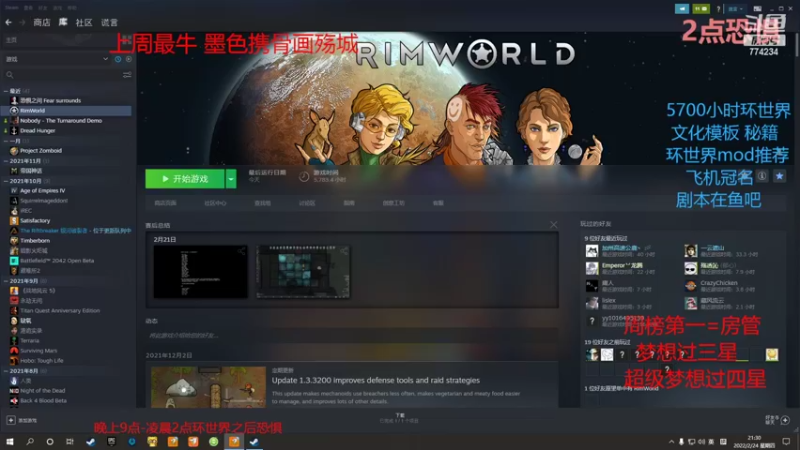Open Update 1.3.3200 news headline
This screenshot has height=450, width=800.
point(376,380)
